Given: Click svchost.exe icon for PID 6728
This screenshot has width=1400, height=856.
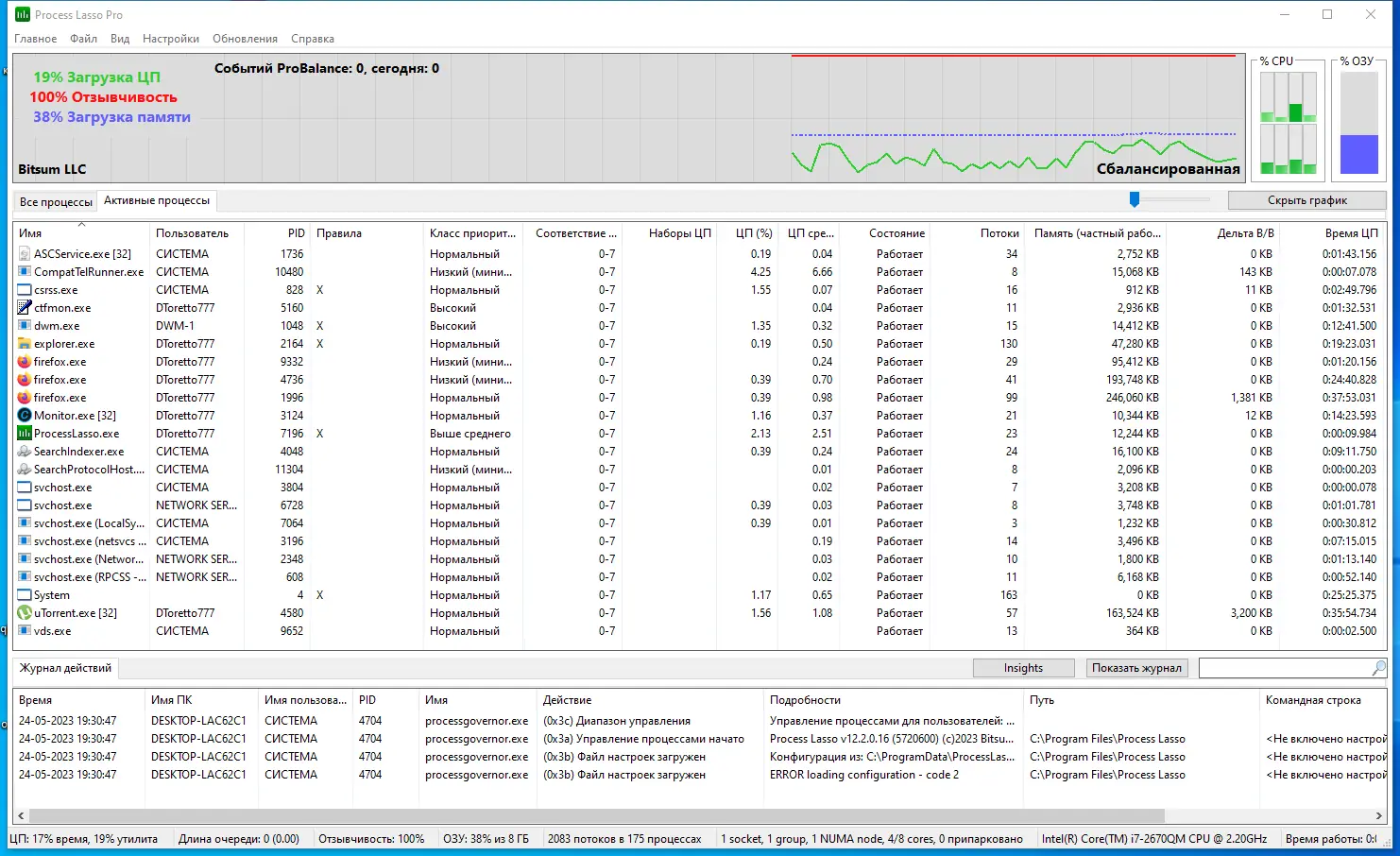Looking at the screenshot, I should pyautogui.click(x=25, y=505).
